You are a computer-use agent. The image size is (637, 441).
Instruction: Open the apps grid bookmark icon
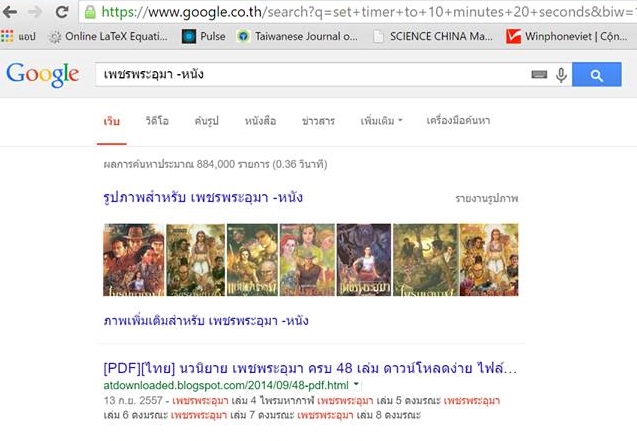point(7,37)
